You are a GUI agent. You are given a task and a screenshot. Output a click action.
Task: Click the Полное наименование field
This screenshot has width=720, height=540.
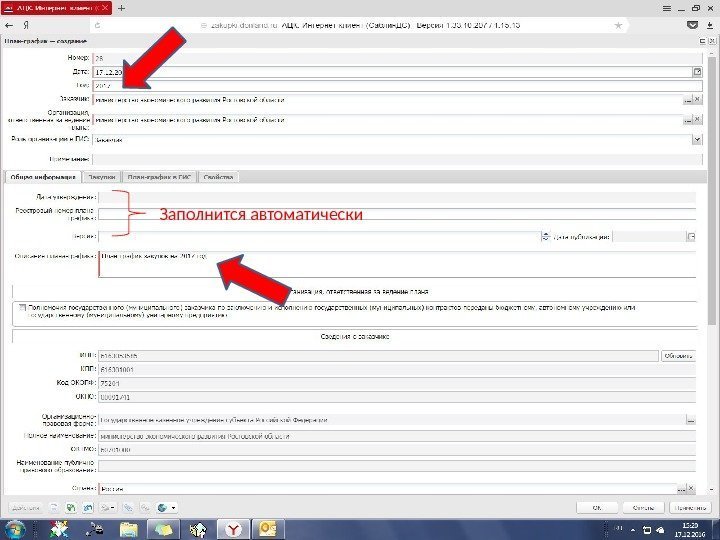397,436
